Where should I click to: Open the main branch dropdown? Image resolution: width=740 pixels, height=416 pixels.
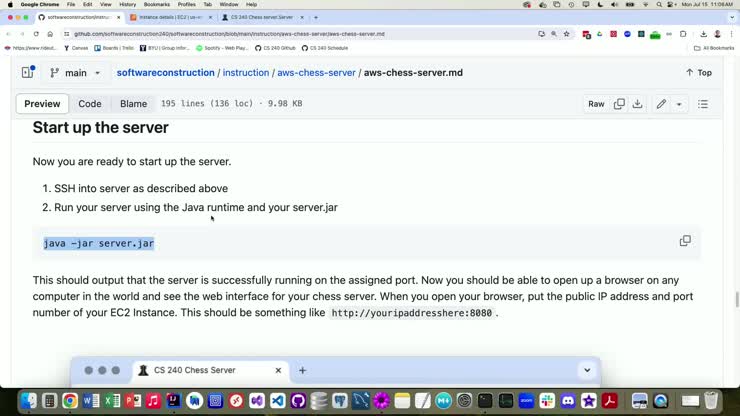point(76,73)
